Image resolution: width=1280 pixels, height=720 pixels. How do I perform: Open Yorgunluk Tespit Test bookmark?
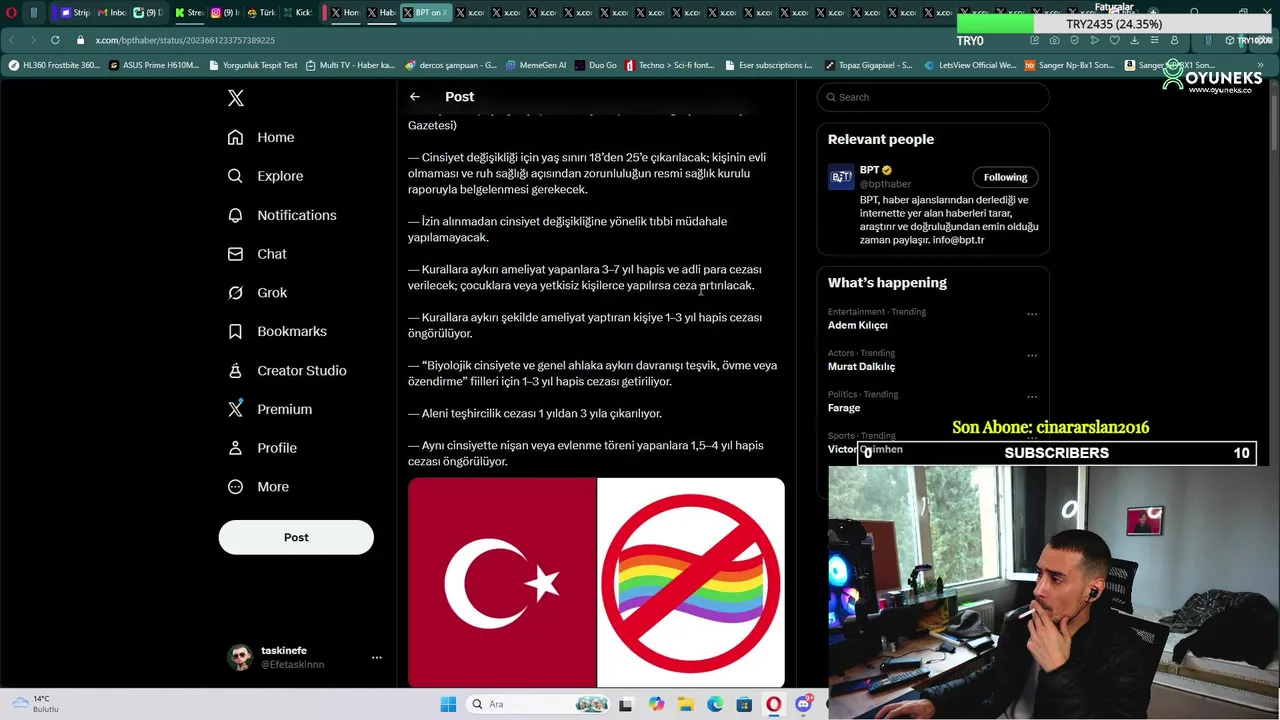pyautogui.click(x=254, y=65)
